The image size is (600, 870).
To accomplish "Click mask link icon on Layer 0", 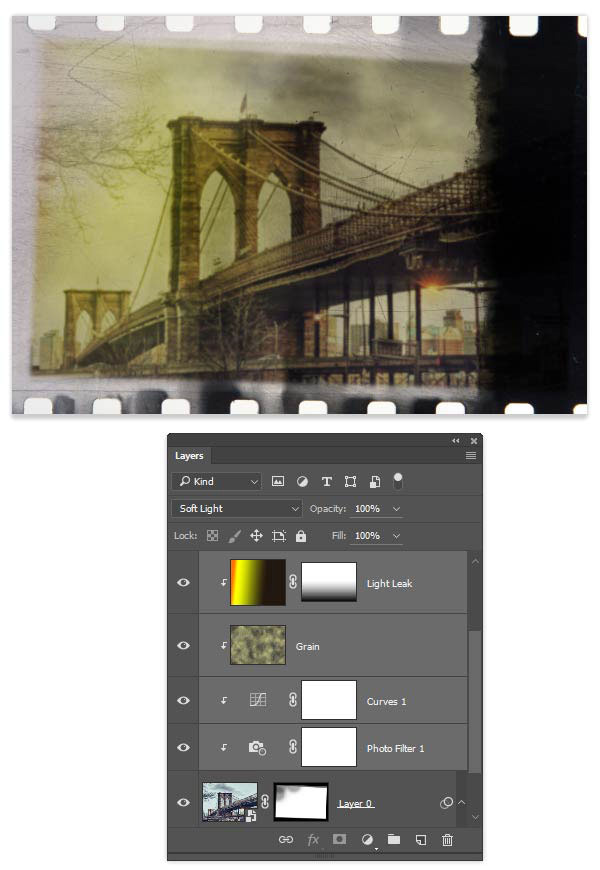I will click(x=265, y=802).
